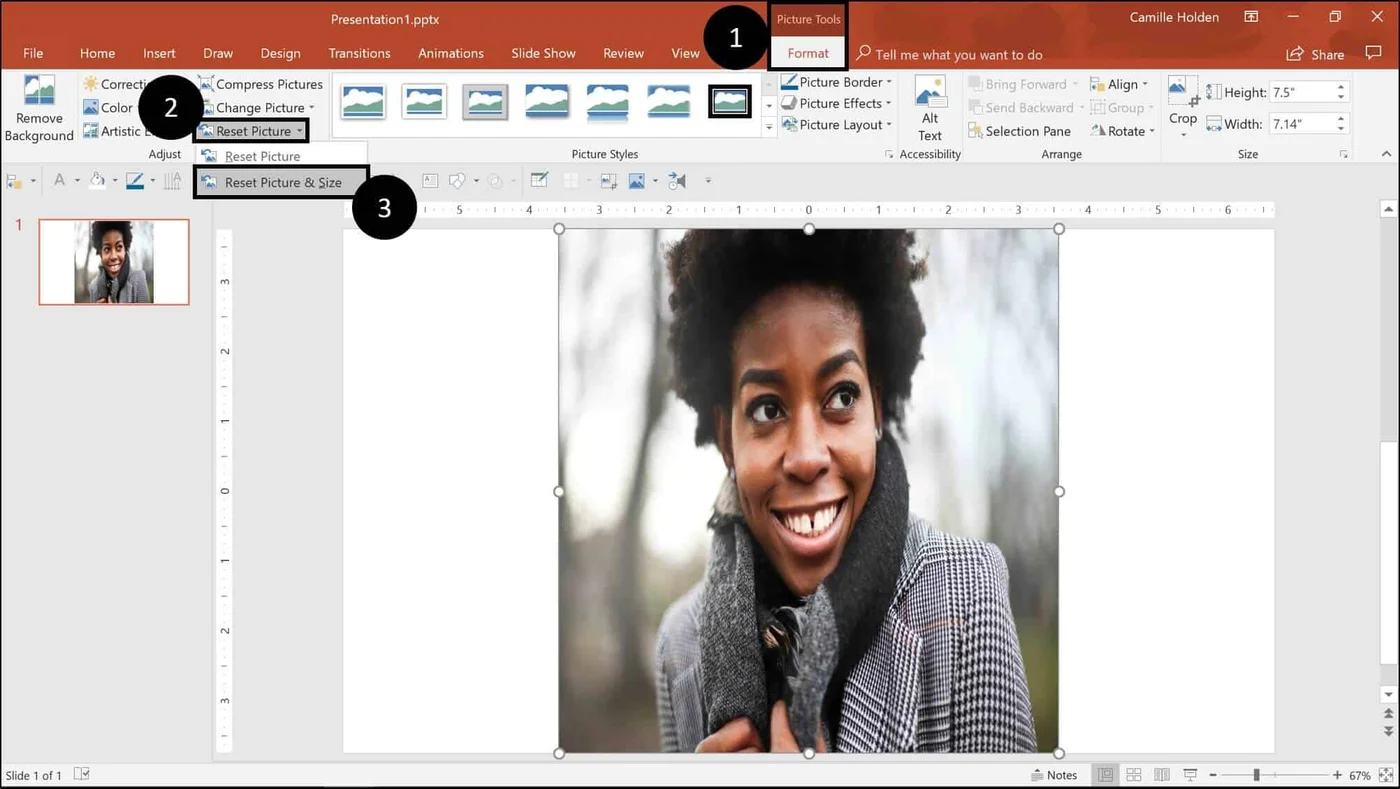Click the Next Slide double arrow button
The image size is (1400, 789).
coord(1388,731)
